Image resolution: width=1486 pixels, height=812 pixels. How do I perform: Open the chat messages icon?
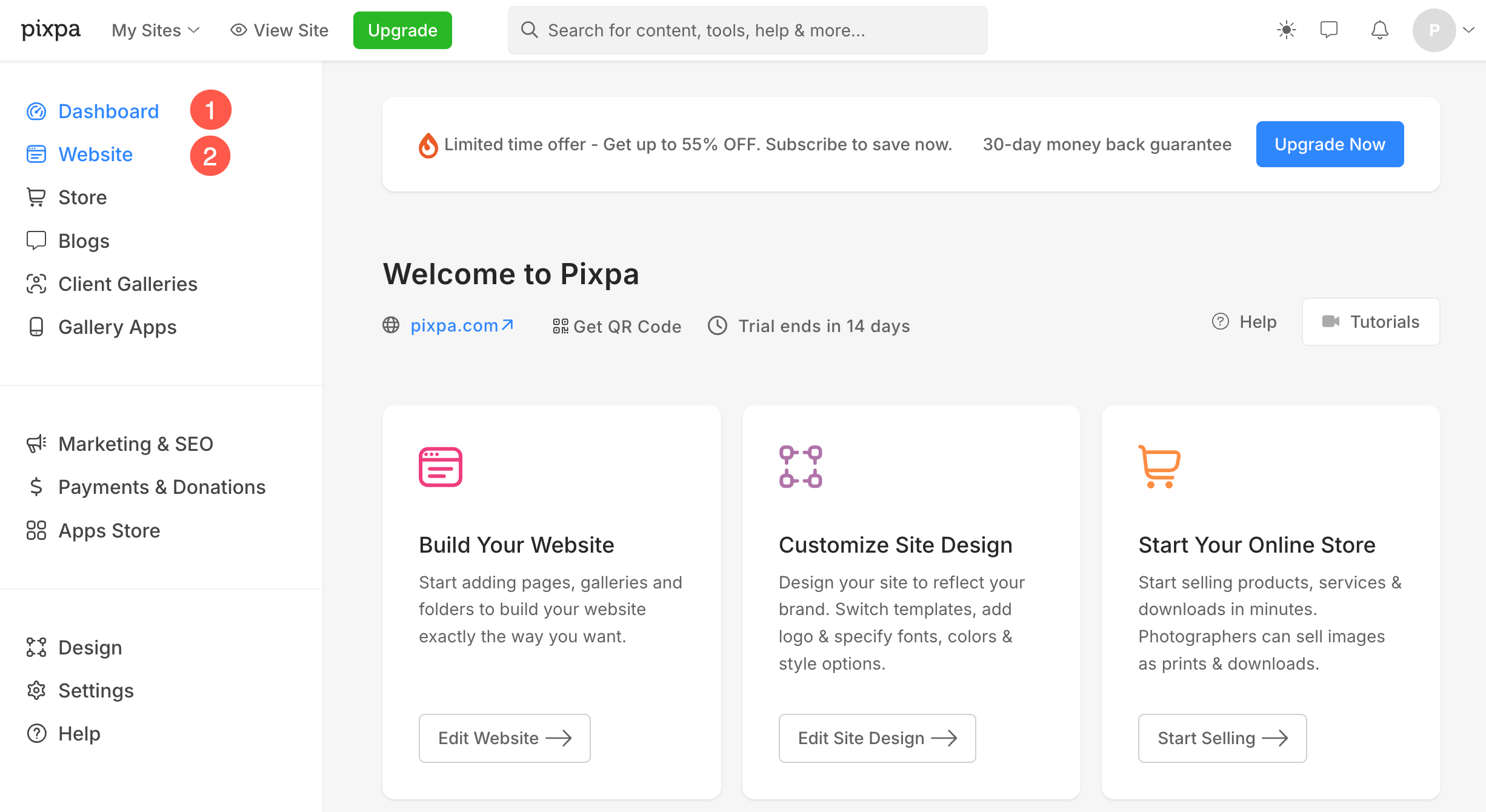click(1329, 30)
